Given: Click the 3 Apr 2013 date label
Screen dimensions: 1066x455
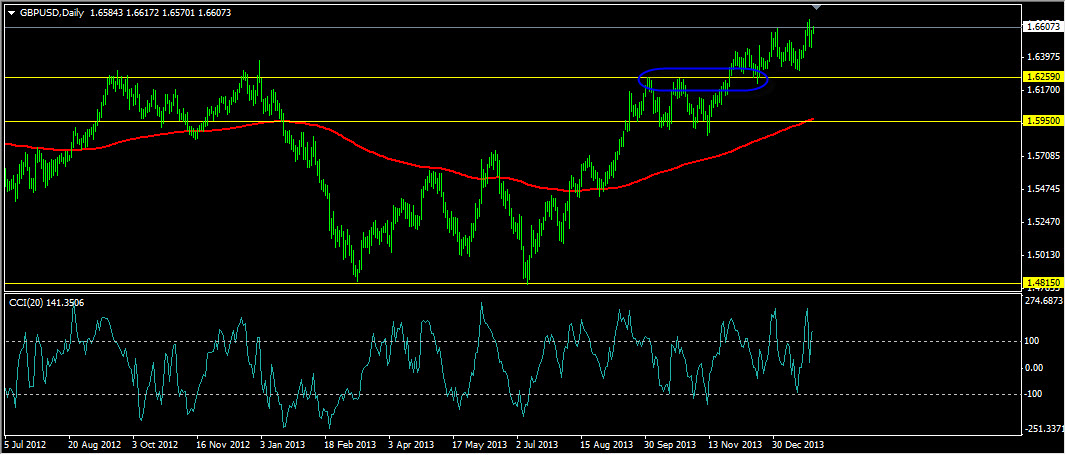Looking at the screenshot, I should pos(412,445).
